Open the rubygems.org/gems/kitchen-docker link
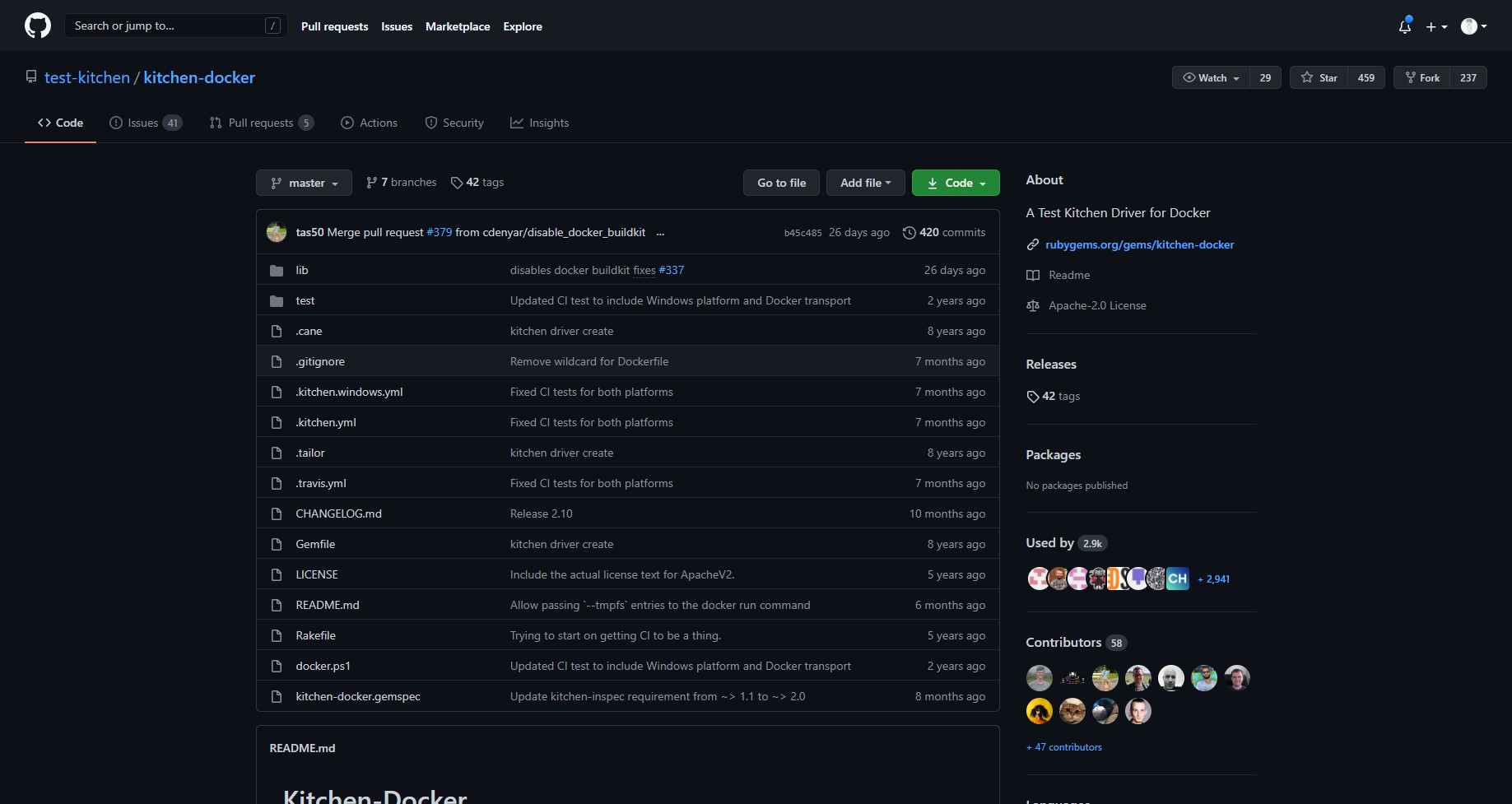 1140,244
